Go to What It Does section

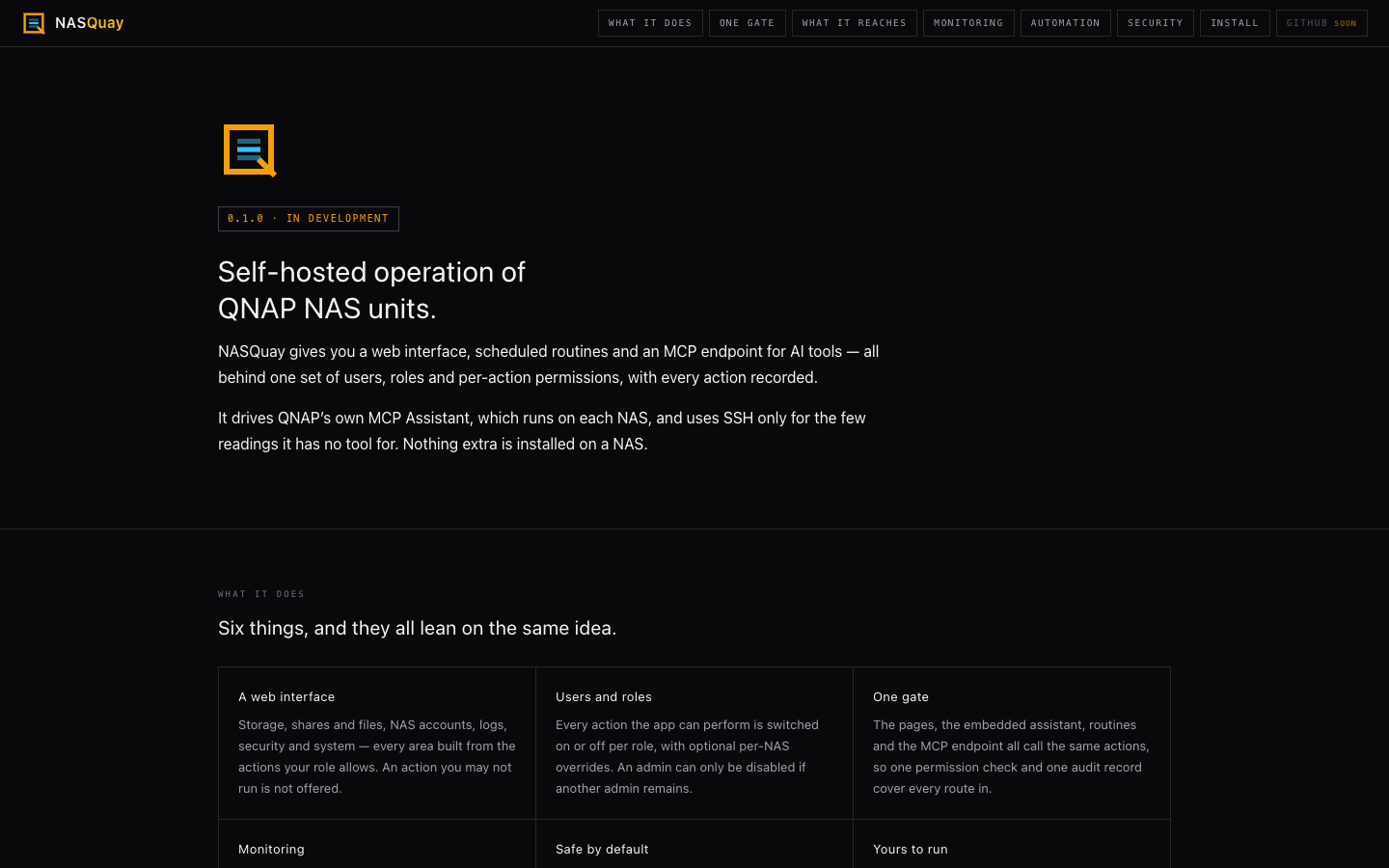click(x=650, y=23)
